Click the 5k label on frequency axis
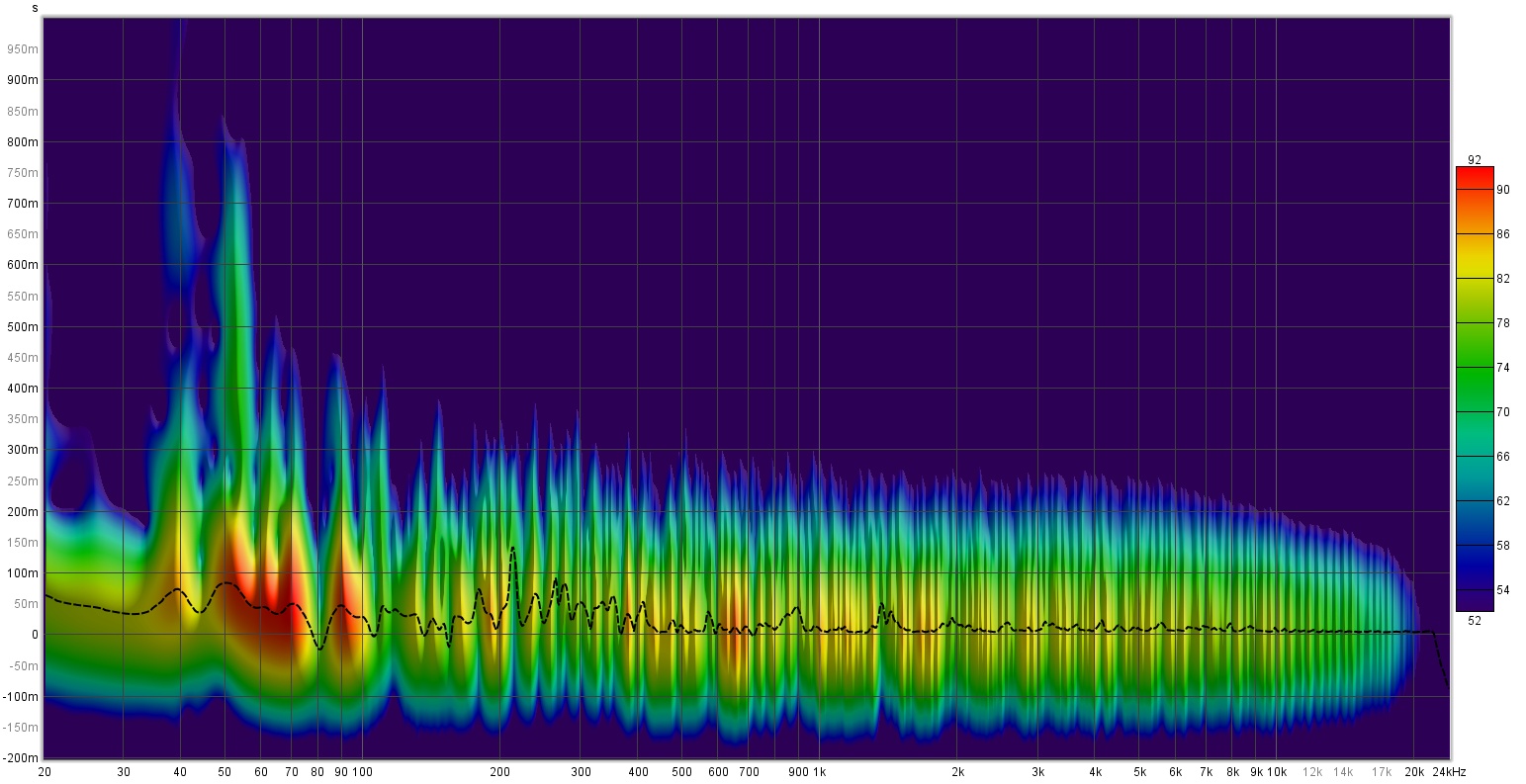Image resolution: width=1526 pixels, height=784 pixels. coord(1139,771)
